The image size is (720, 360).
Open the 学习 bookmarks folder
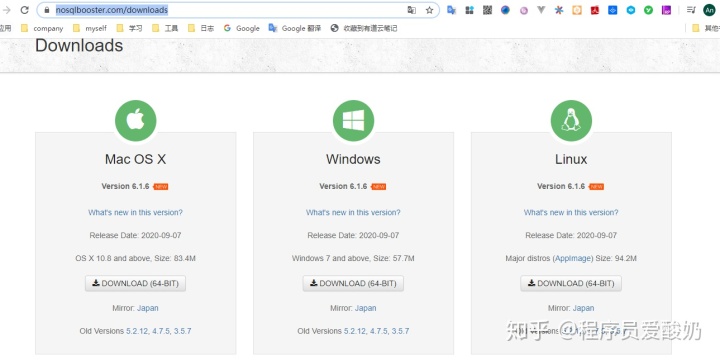pyautogui.click(x=129, y=28)
